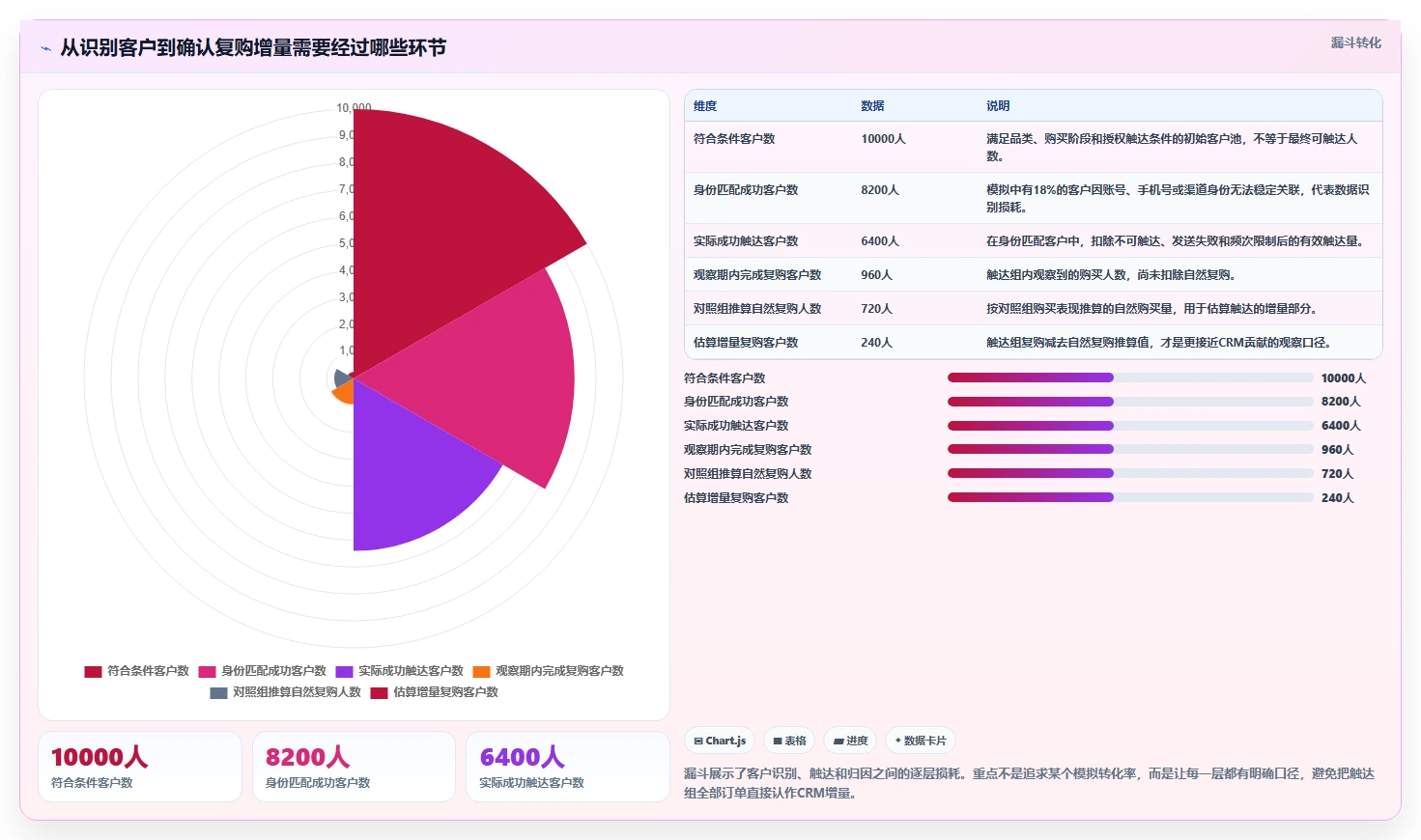
Task: Click the explanation starting 触达组复购减去自然复购
Action: (x=1160, y=343)
